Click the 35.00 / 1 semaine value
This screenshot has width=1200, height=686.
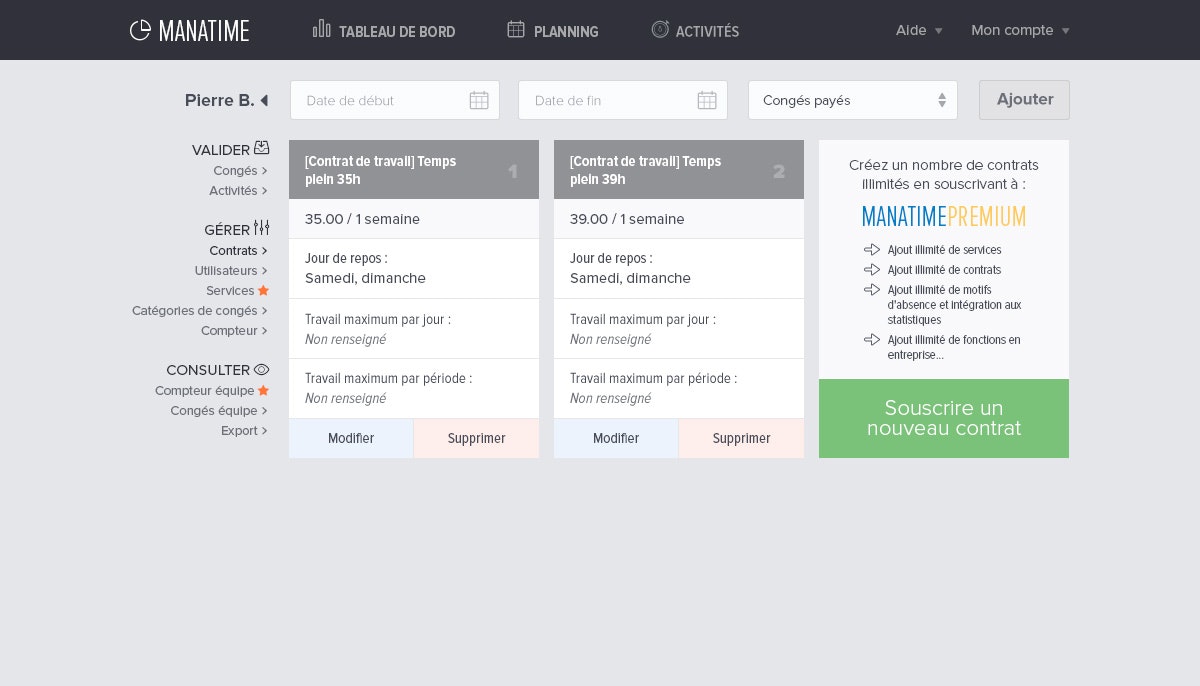click(x=362, y=219)
